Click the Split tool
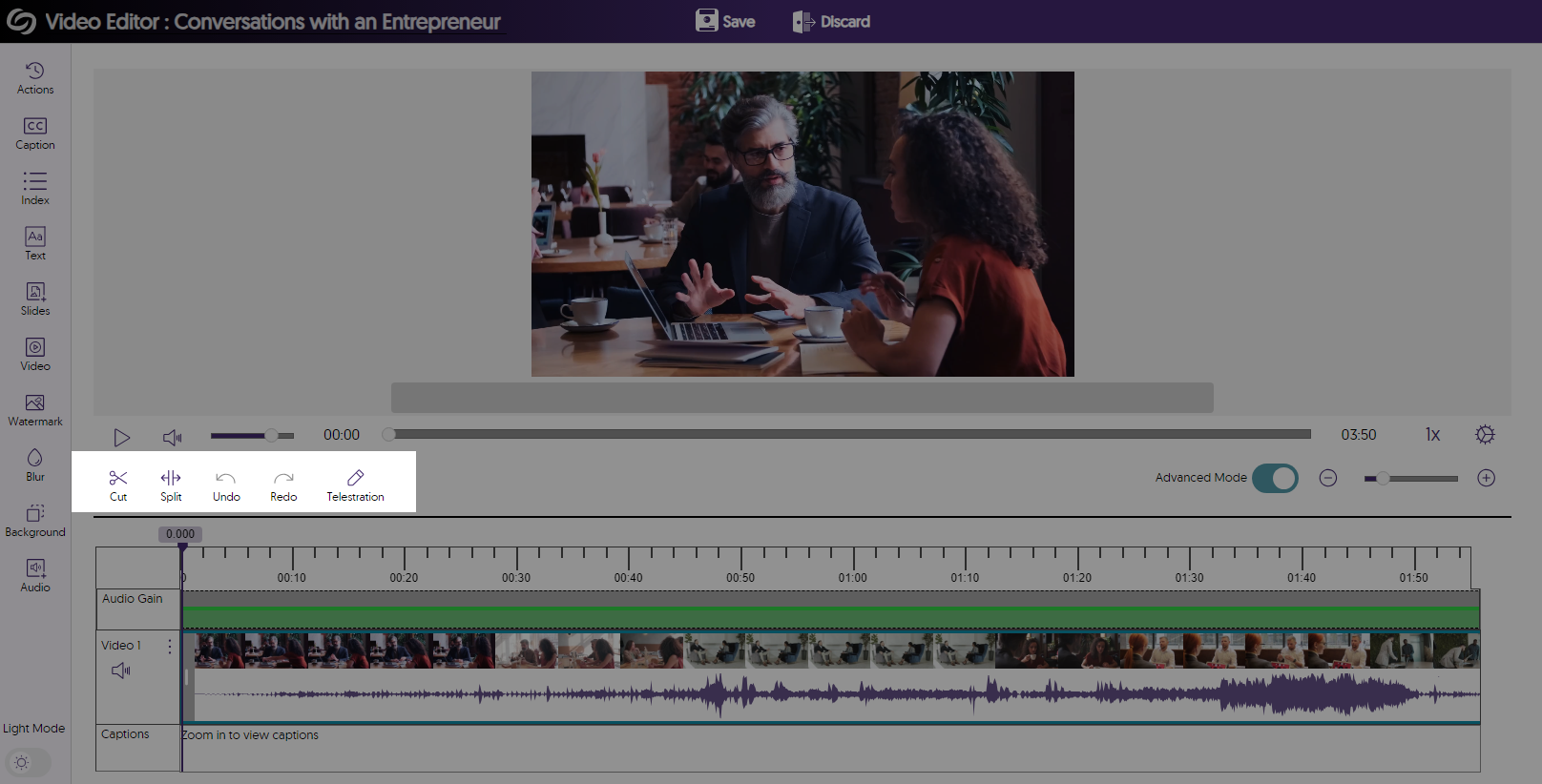Screen dimensions: 1542x784 coord(171,485)
